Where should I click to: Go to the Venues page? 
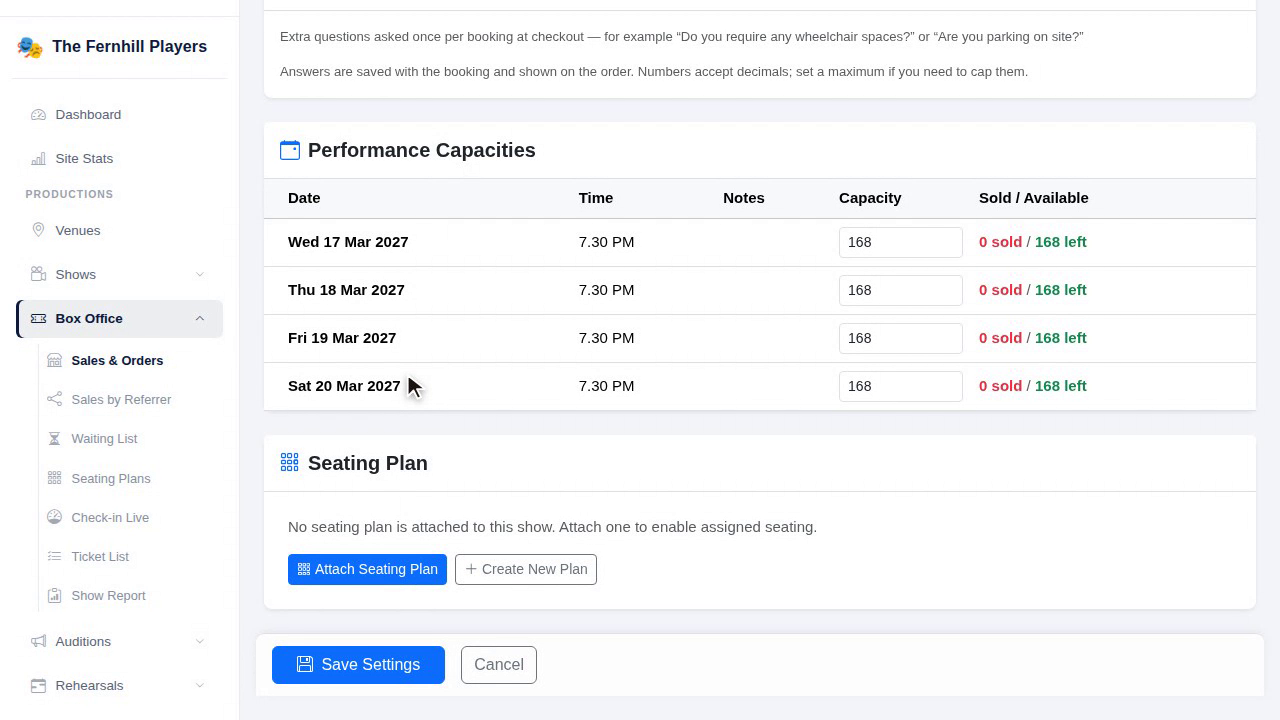(x=119, y=230)
